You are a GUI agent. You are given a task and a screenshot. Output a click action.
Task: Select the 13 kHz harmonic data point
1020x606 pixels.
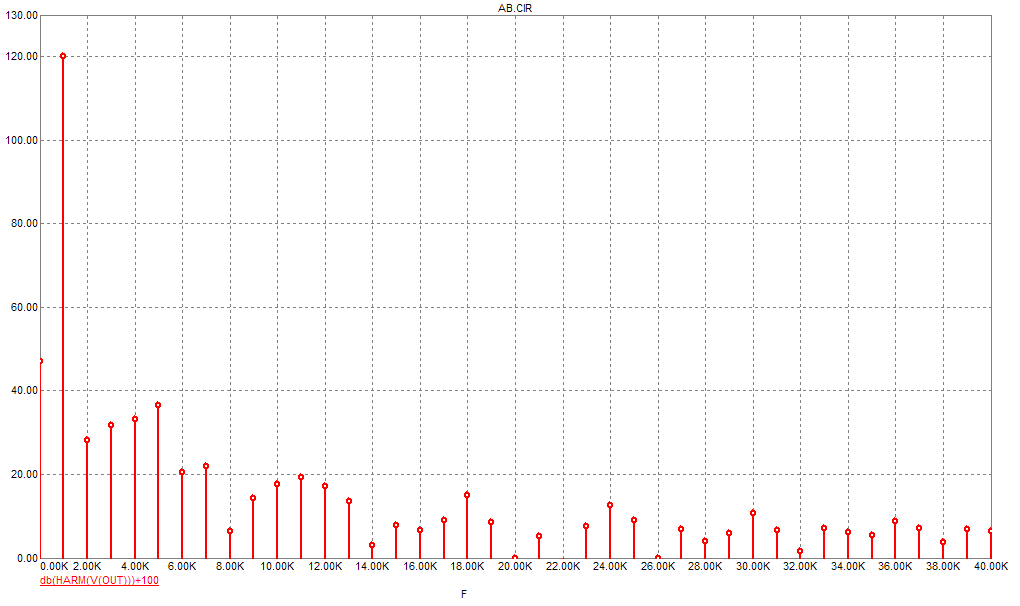pyautogui.click(x=349, y=501)
